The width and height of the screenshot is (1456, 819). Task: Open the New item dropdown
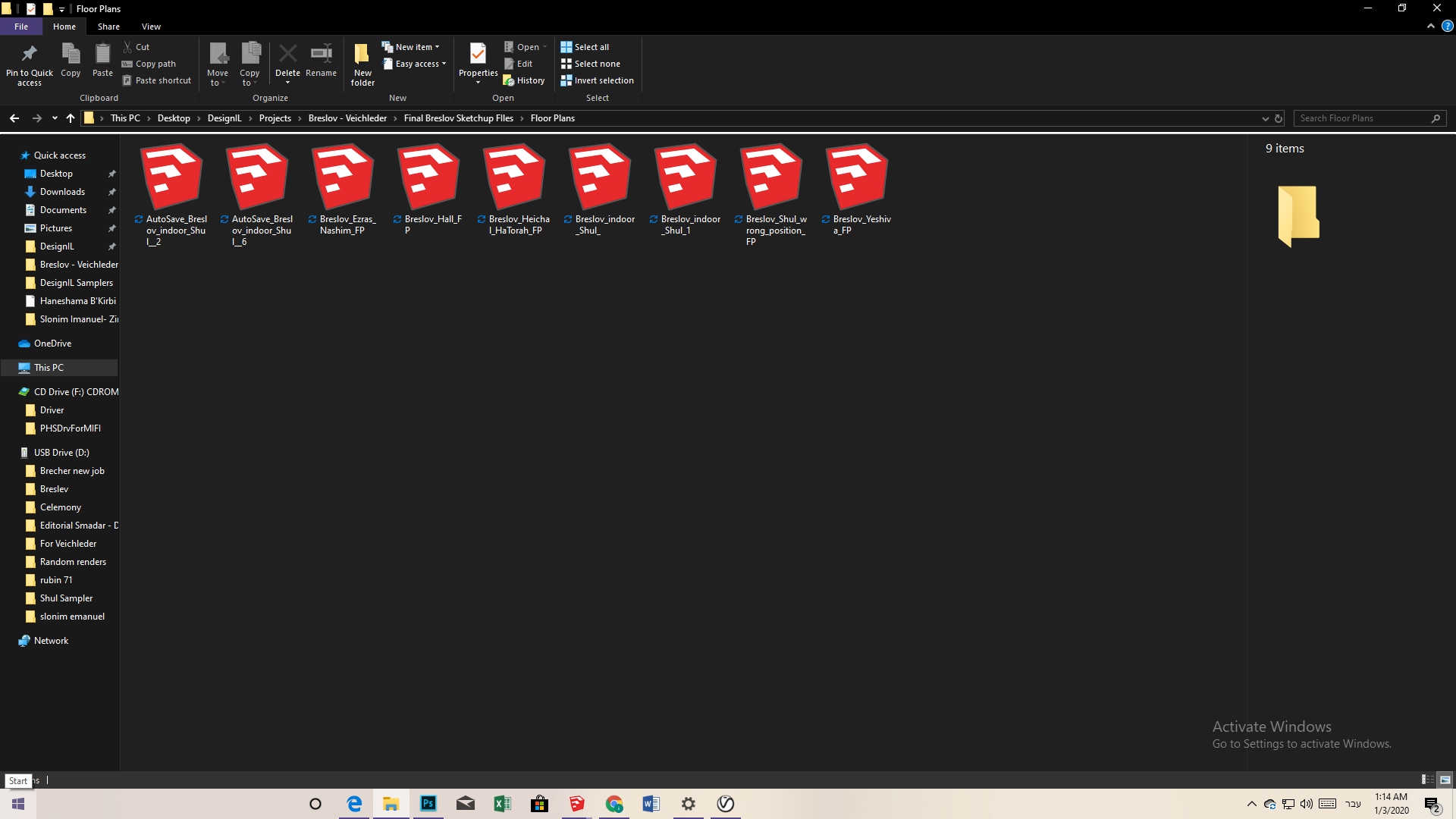point(438,46)
